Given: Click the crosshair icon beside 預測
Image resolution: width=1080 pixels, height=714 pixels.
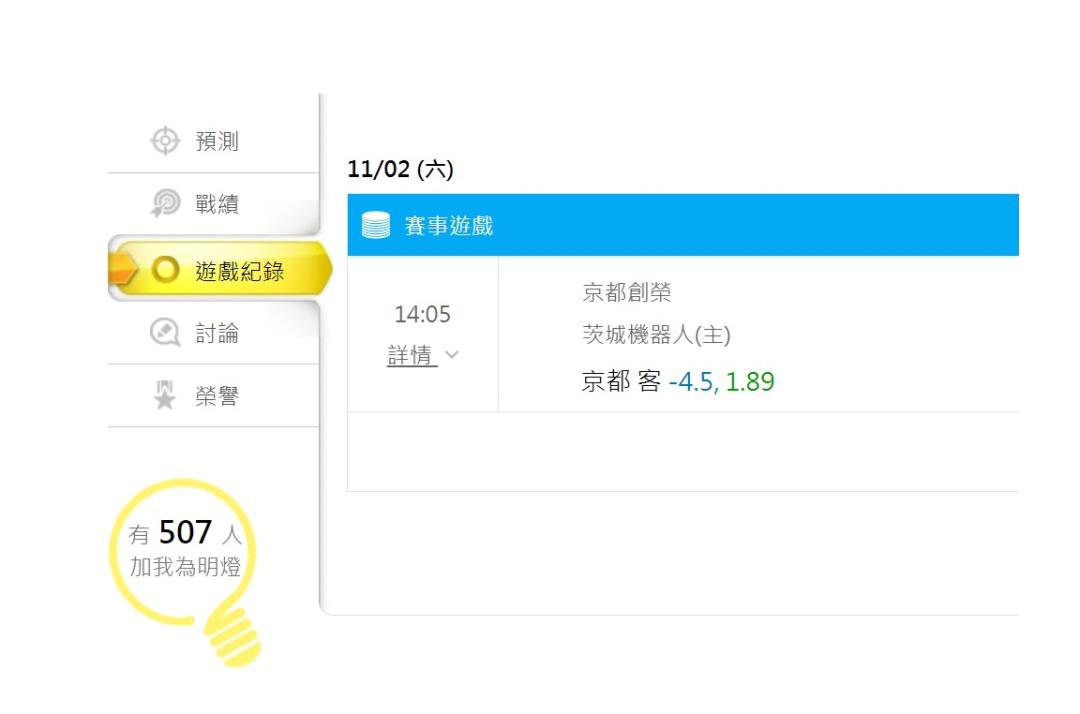Looking at the screenshot, I should click(x=165, y=140).
